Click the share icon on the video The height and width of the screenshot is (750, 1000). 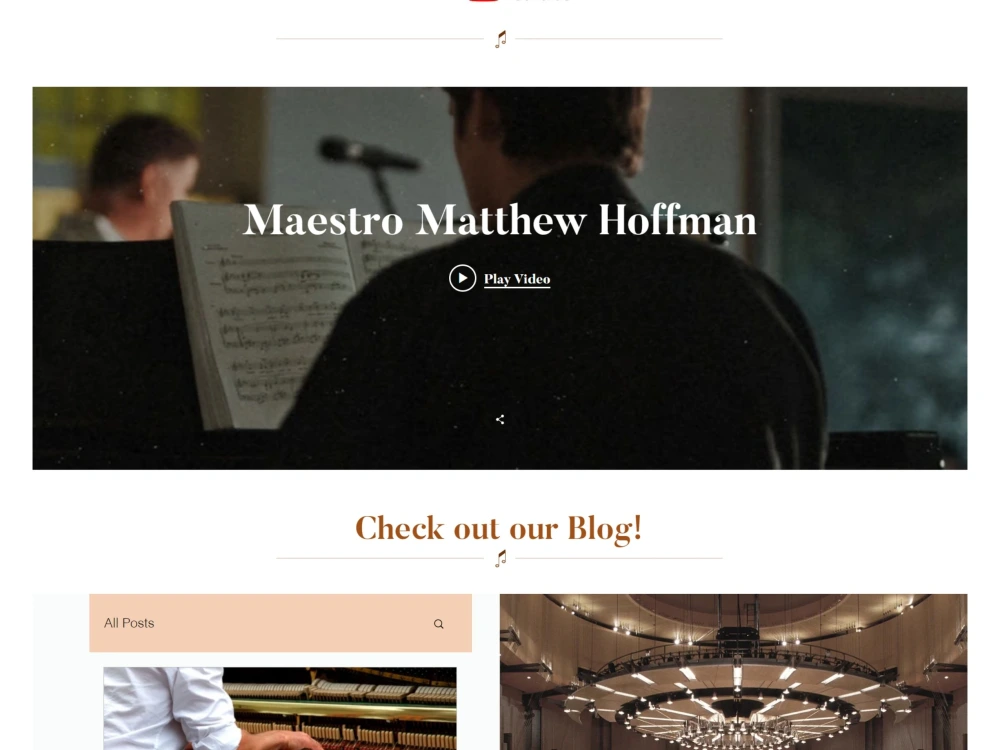pyautogui.click(x=500, y=419)
